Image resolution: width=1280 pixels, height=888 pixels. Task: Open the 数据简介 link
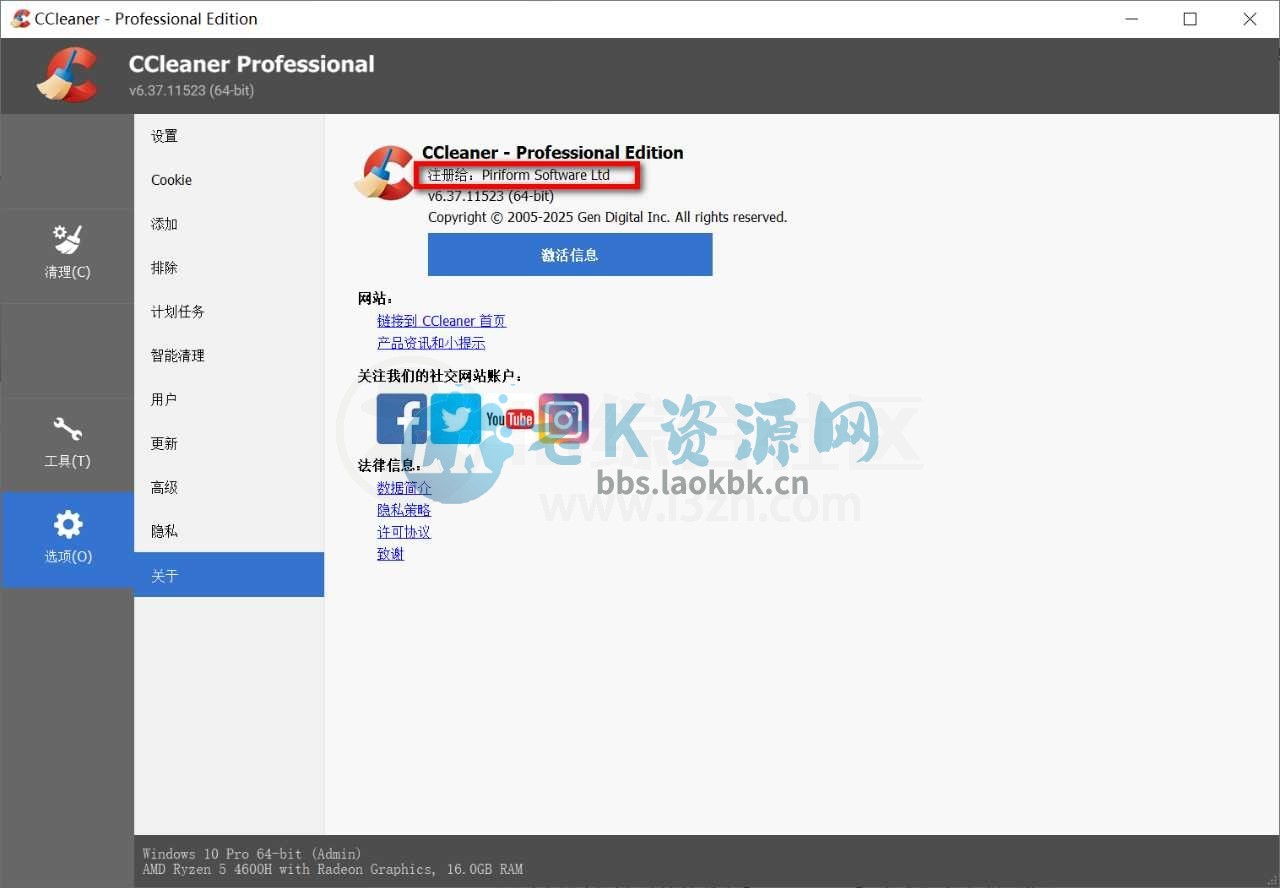404,488
